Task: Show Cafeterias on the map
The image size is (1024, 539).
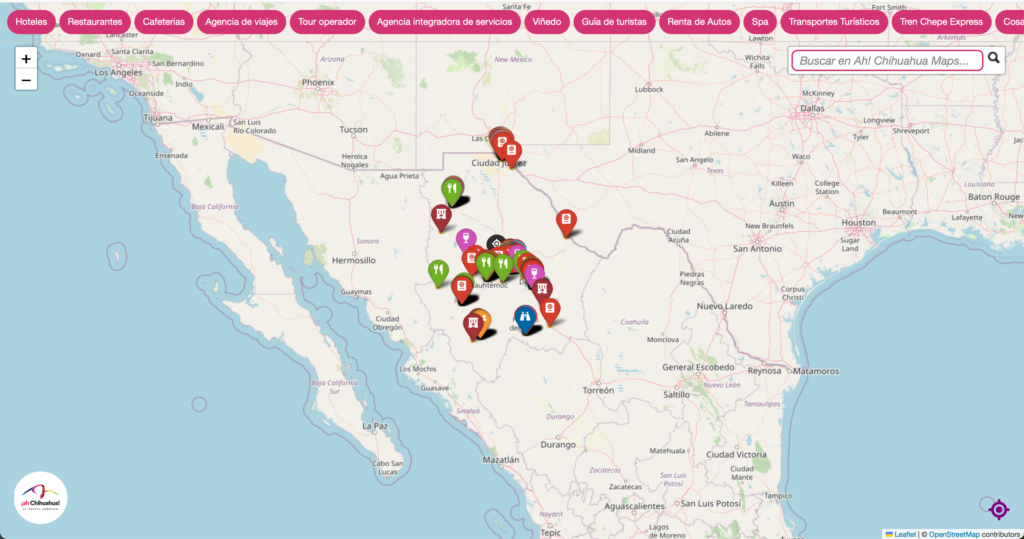Action: 163,21
